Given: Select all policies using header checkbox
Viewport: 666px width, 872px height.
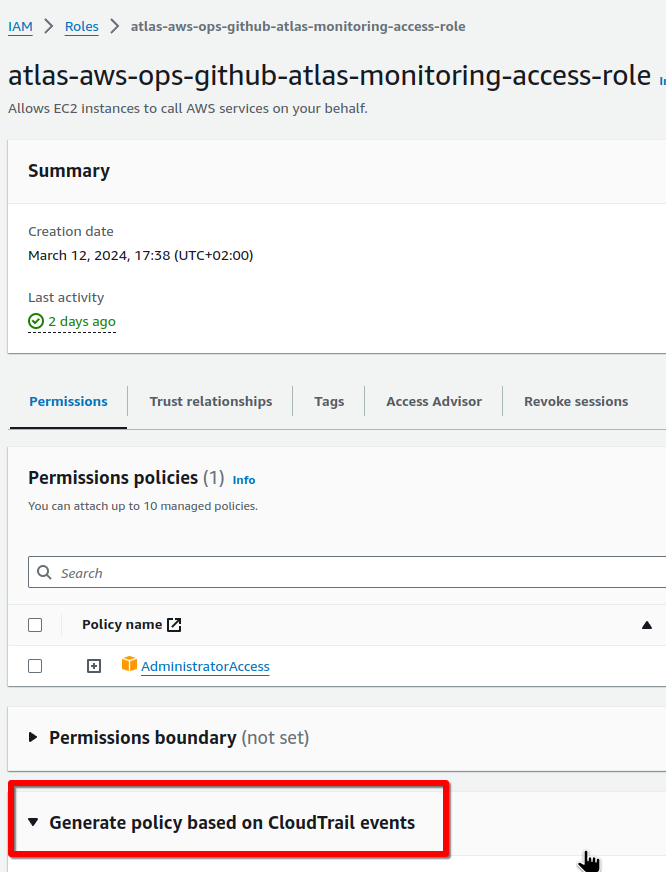Looking at the screenshot, I should pos(35,625).
